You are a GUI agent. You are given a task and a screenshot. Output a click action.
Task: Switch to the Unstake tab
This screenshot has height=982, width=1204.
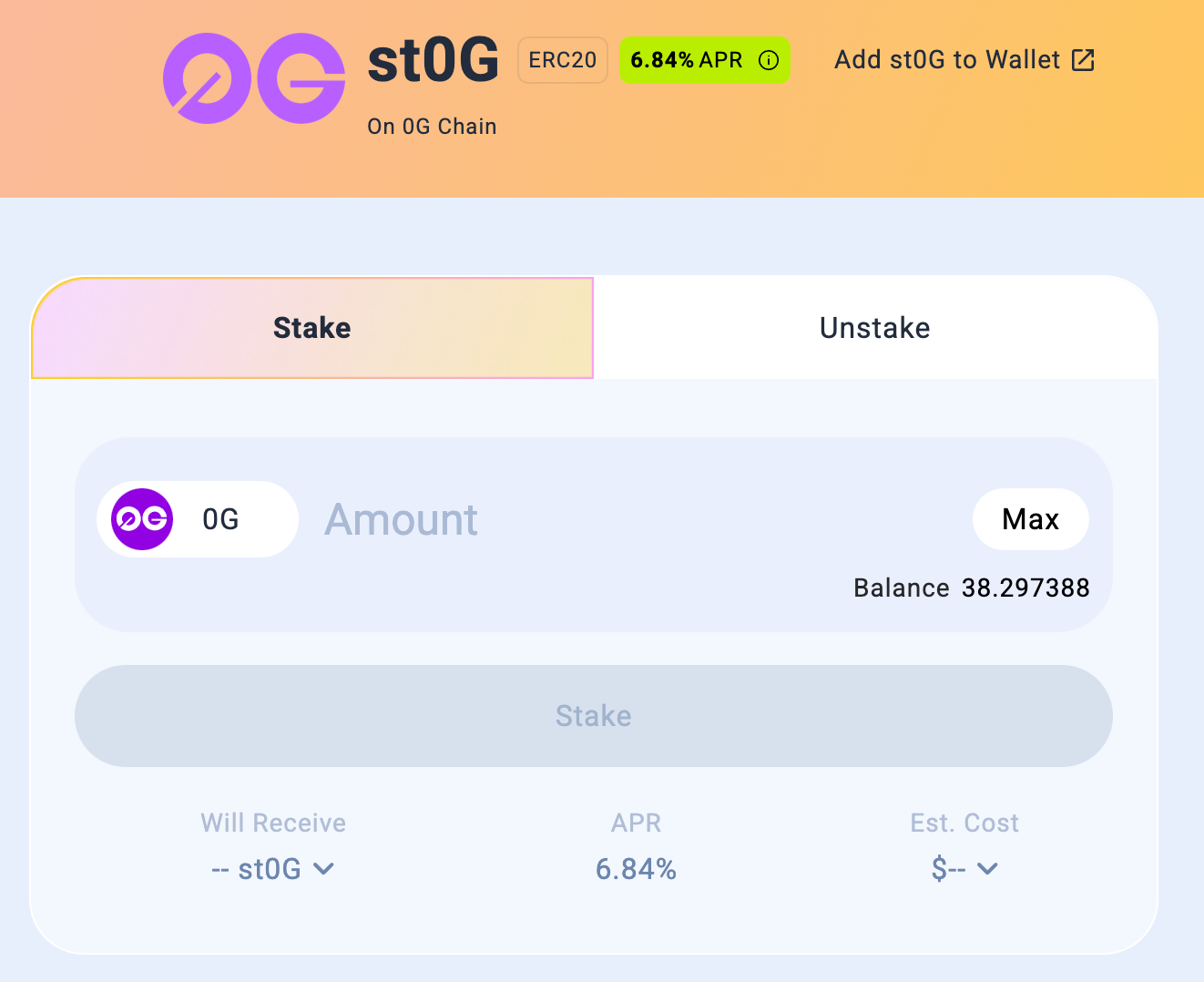click(874, 328)
